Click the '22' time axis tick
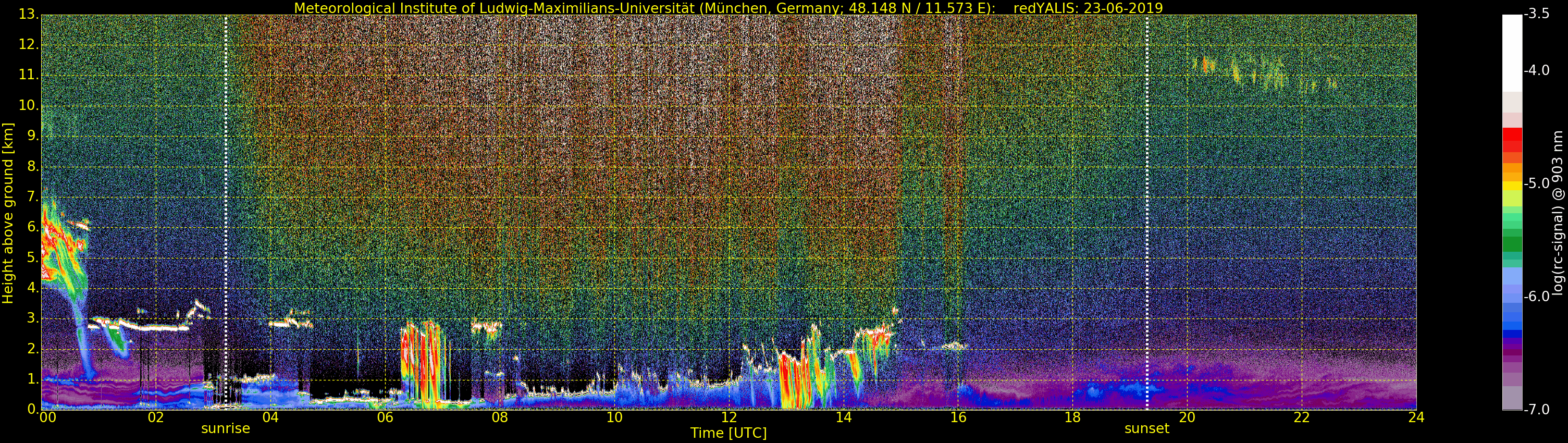 (1301, 417)
